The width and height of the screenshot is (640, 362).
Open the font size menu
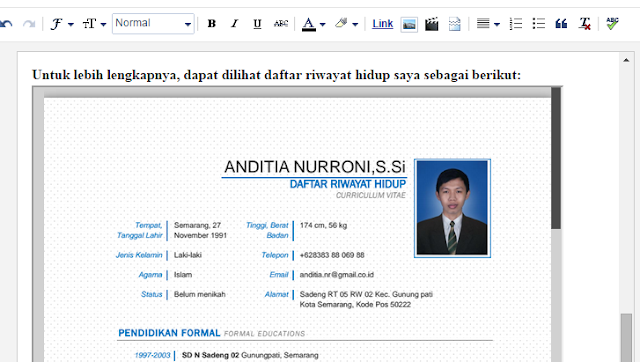click(94, 24)
